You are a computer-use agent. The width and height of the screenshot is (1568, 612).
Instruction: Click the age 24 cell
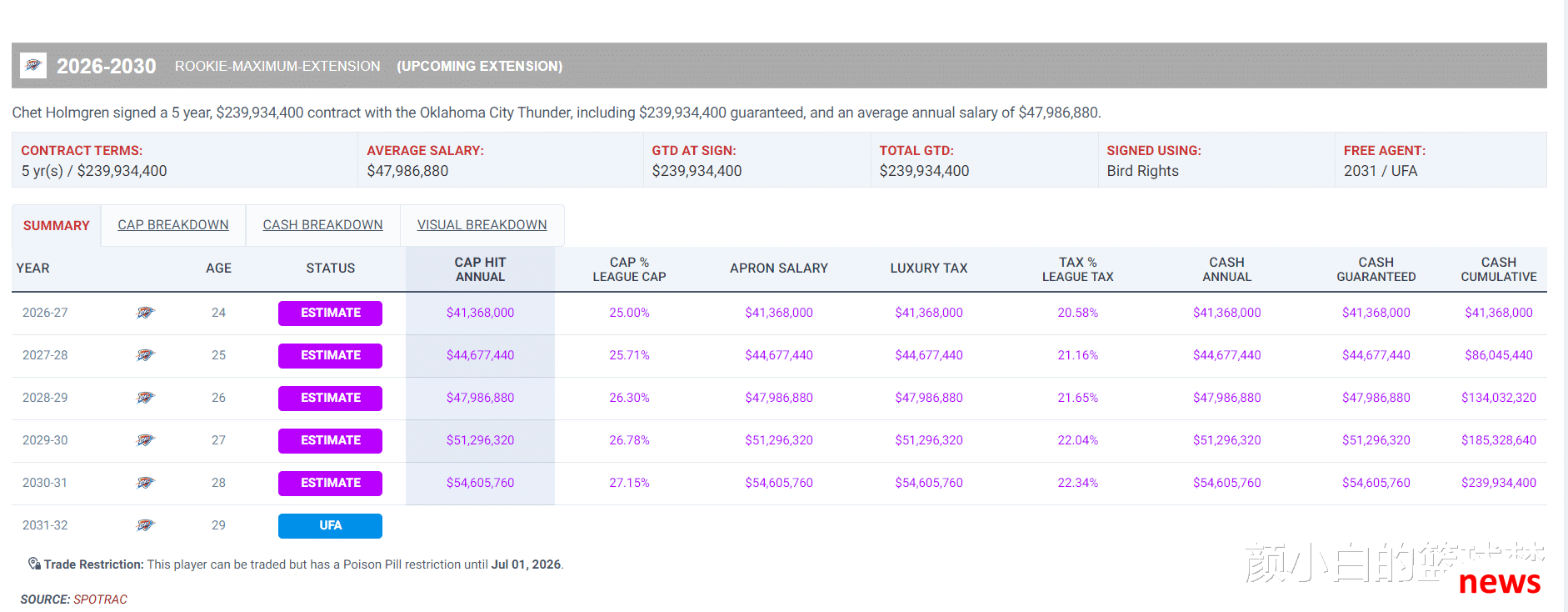pos(218,313)
